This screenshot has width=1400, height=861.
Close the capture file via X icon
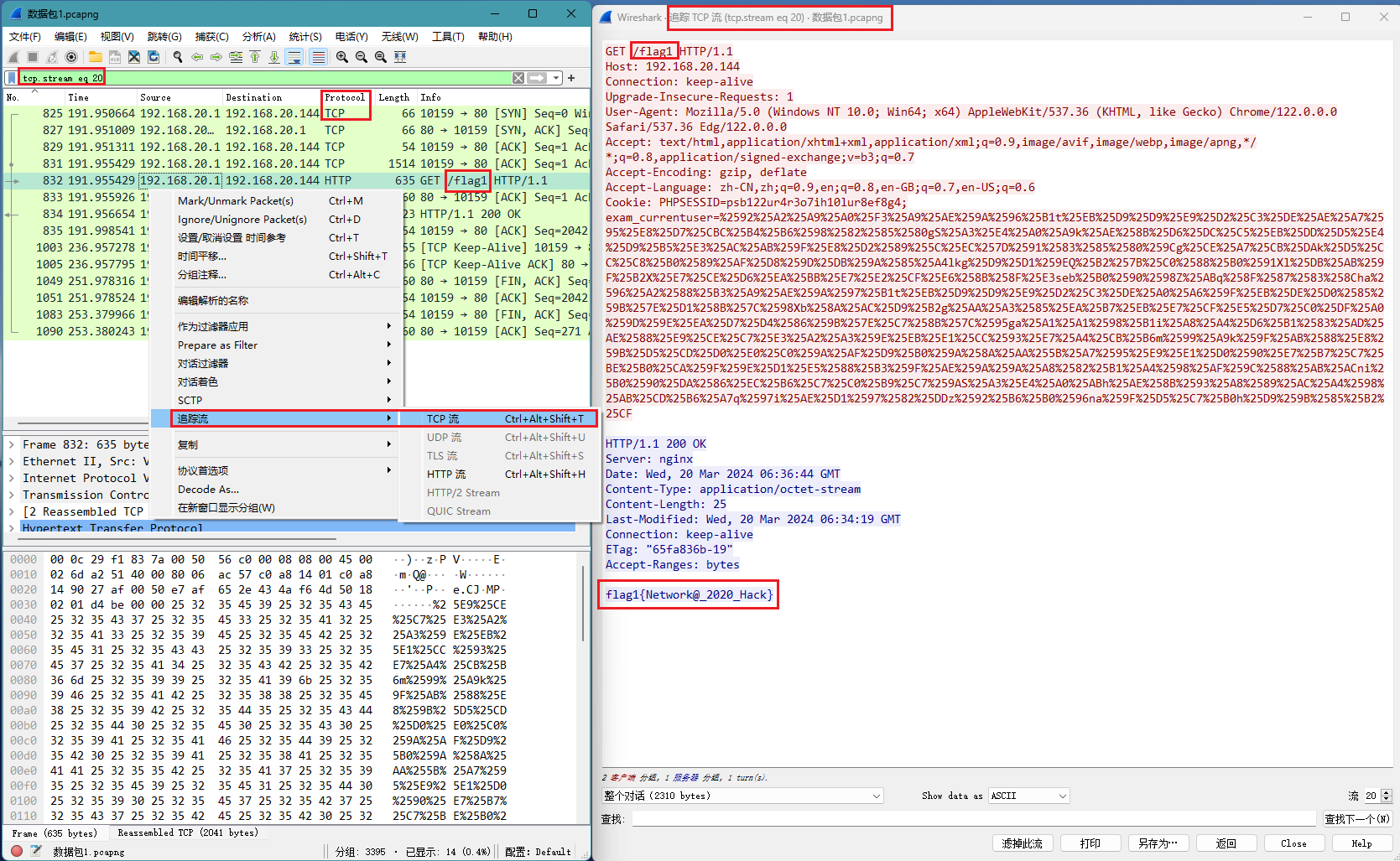click(134, 57)
